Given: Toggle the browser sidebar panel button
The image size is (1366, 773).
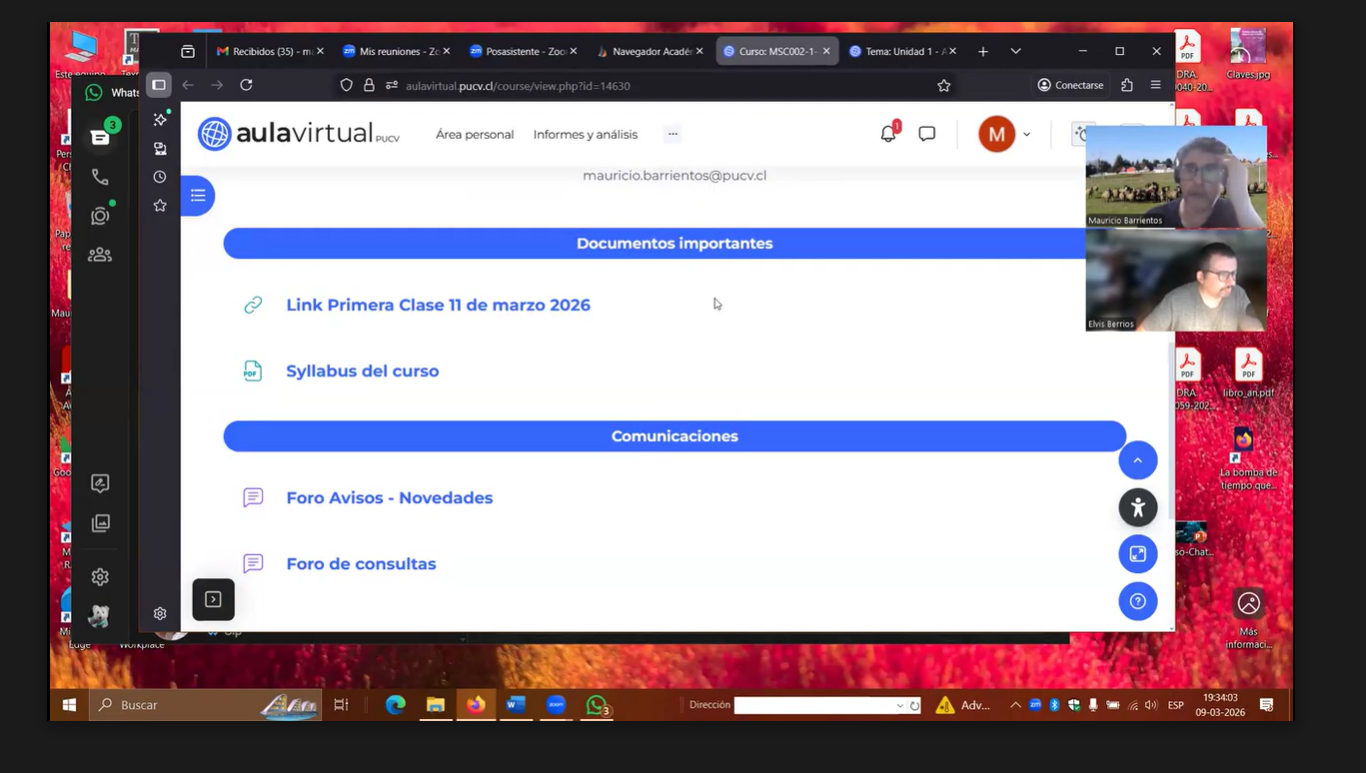Looking at the screenshot, I should tap(159, 85).
